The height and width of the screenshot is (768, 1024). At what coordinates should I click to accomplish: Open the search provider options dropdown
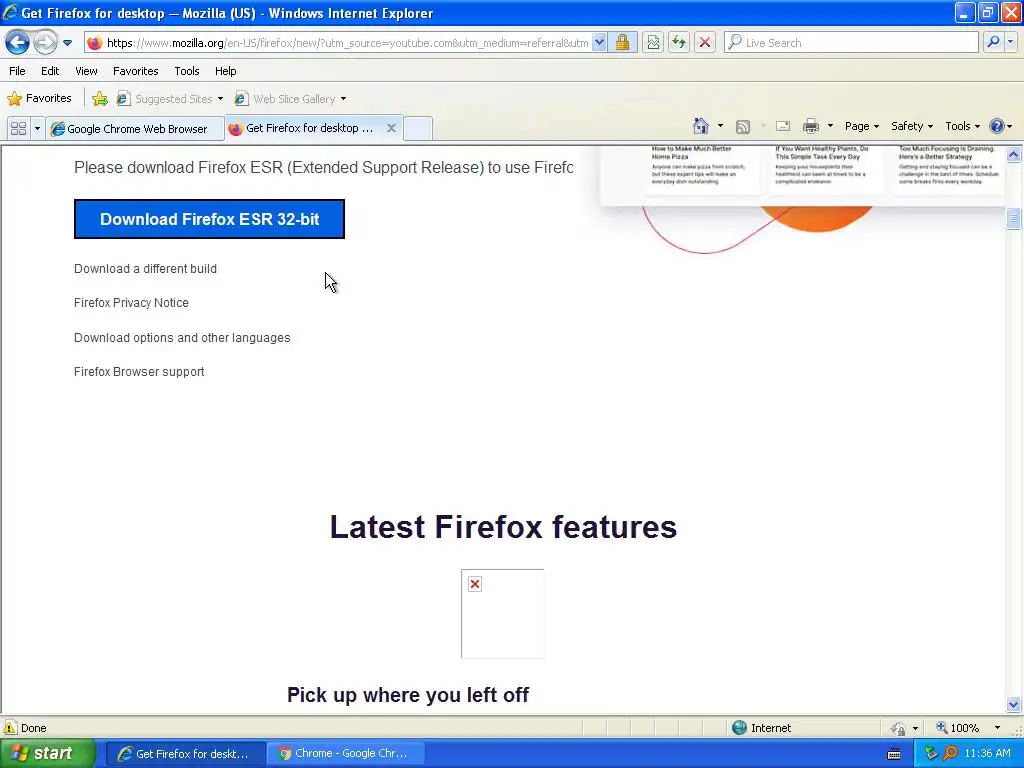pyautogui.click(x=1011, y=42)
